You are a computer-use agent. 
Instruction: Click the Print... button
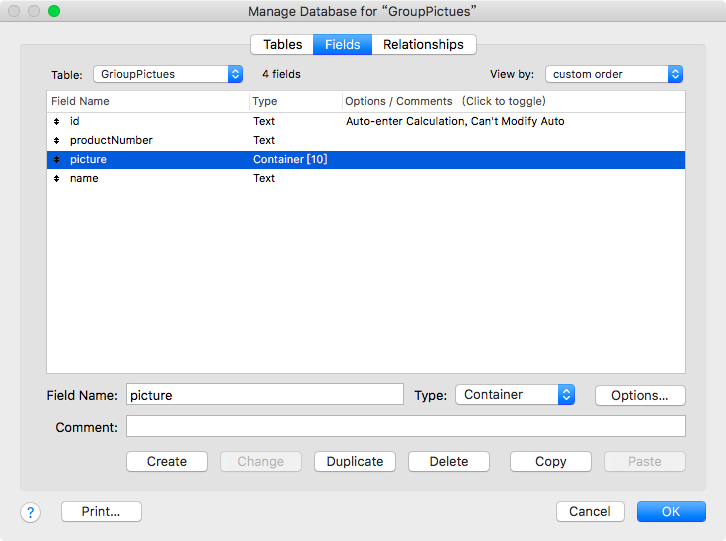pyautogui.click(x=101, y=511)
